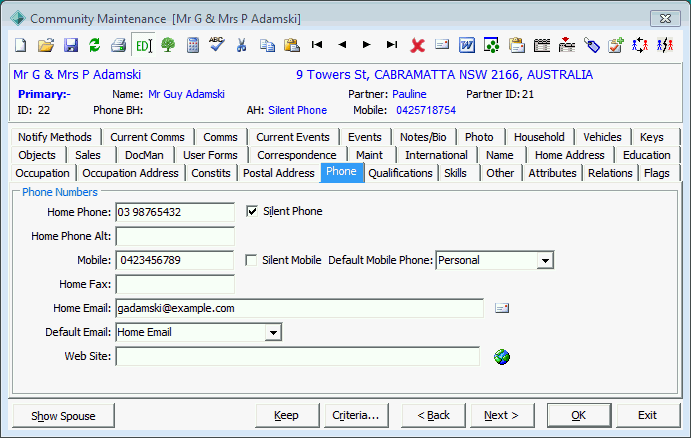Click the Next > button
Screen dimensions: 691x438
pyautogui.click(x=502, y=415)
